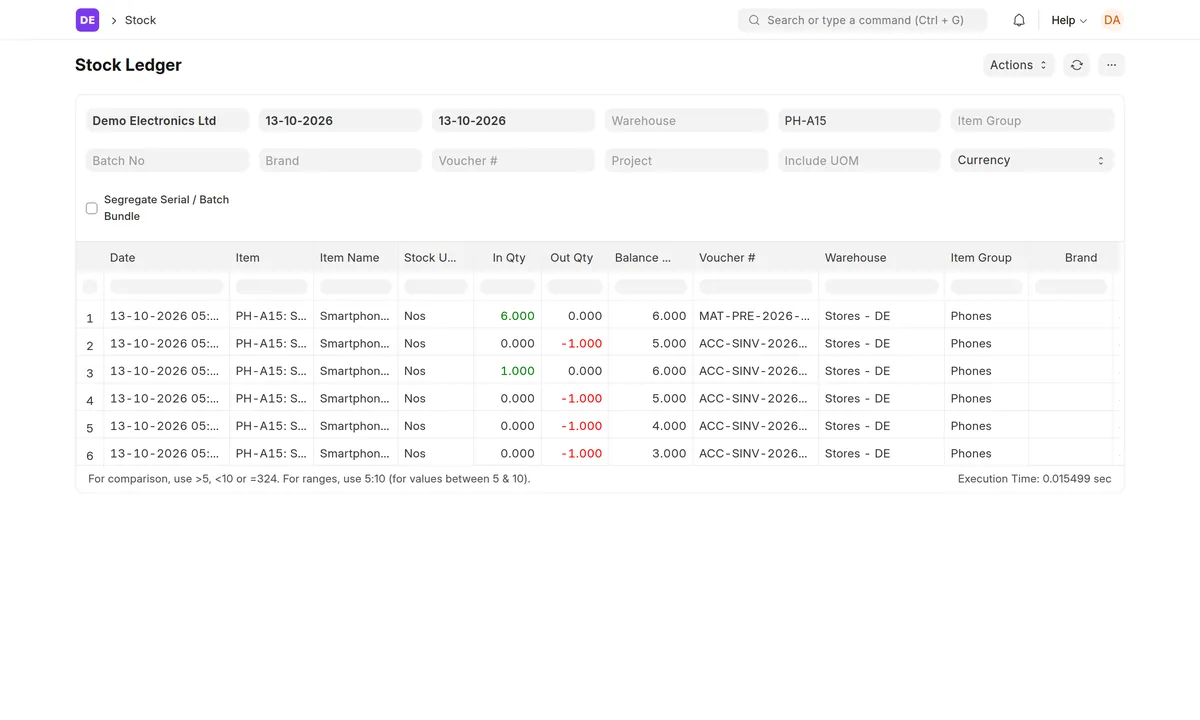Viewport: 1200px width, 720px height.
Task: Click the Stock Ledger page title
Action: (128, 65)
